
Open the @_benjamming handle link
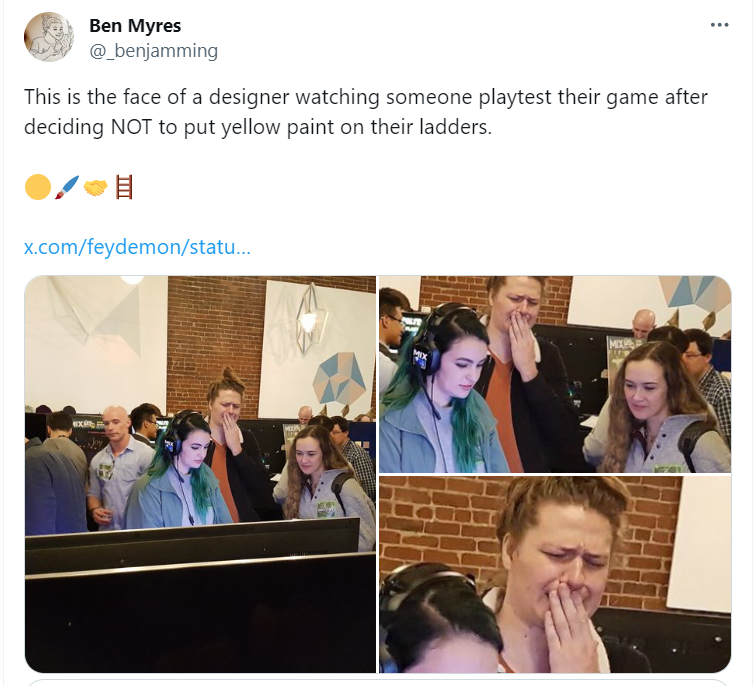pyautogui.click(x=154, y=50)
